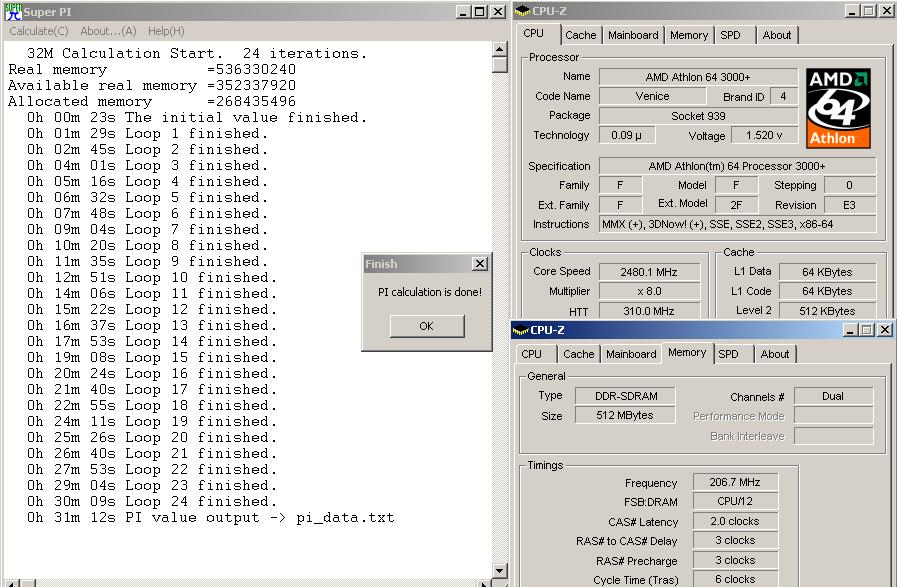Click memory Frequency value 206.7 MHz
The height and width of the screenshot is (587, 897).
(735, 482)
